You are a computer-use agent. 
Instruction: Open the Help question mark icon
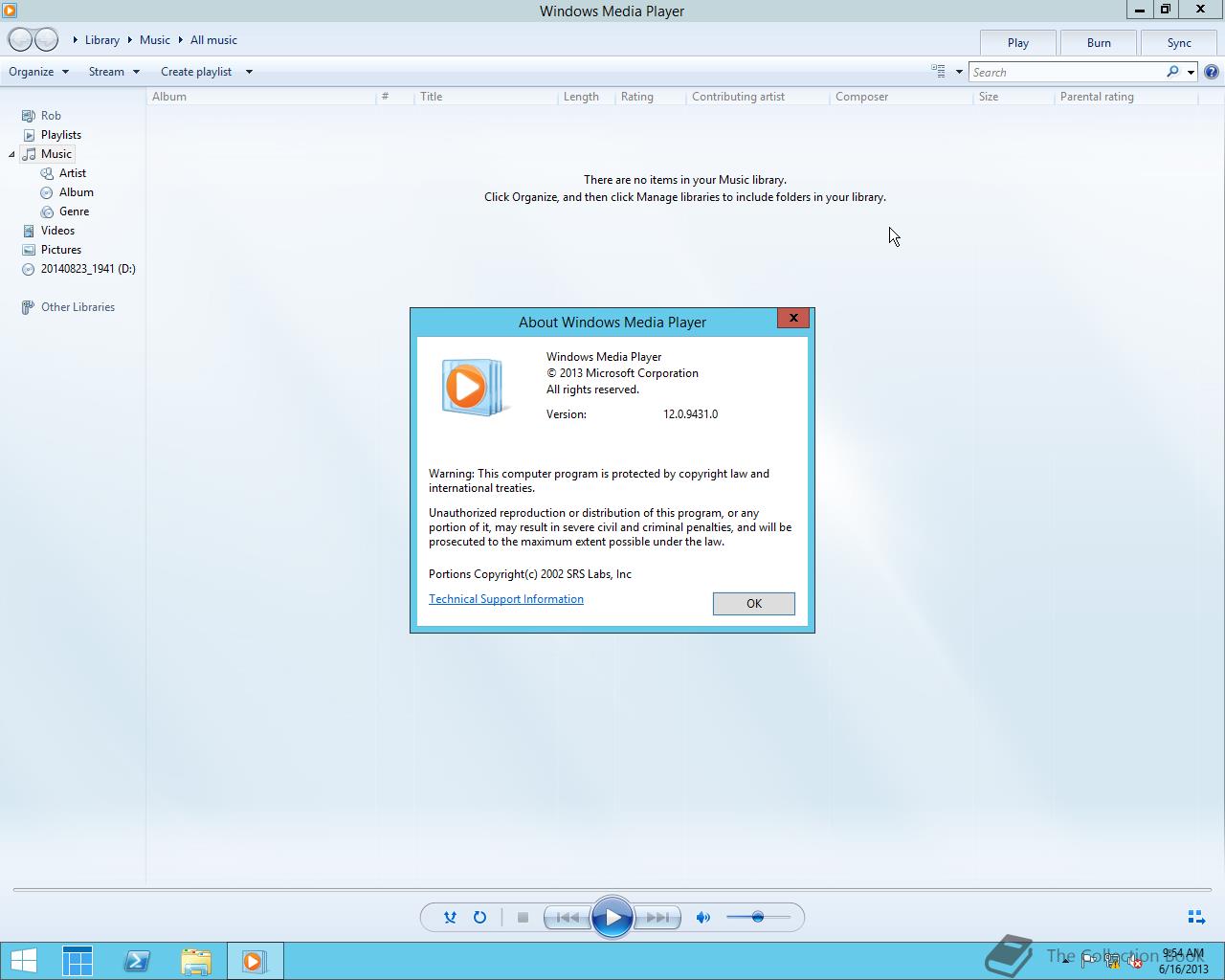1212,72
